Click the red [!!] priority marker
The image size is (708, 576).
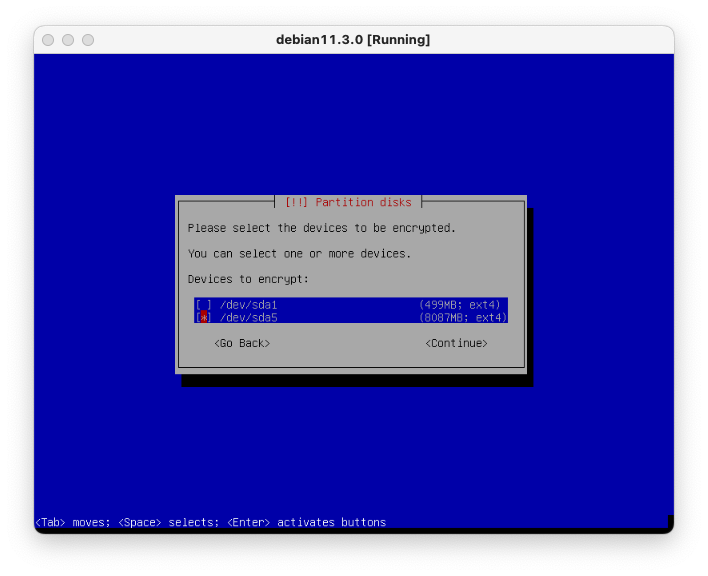[x=296, y=202]
